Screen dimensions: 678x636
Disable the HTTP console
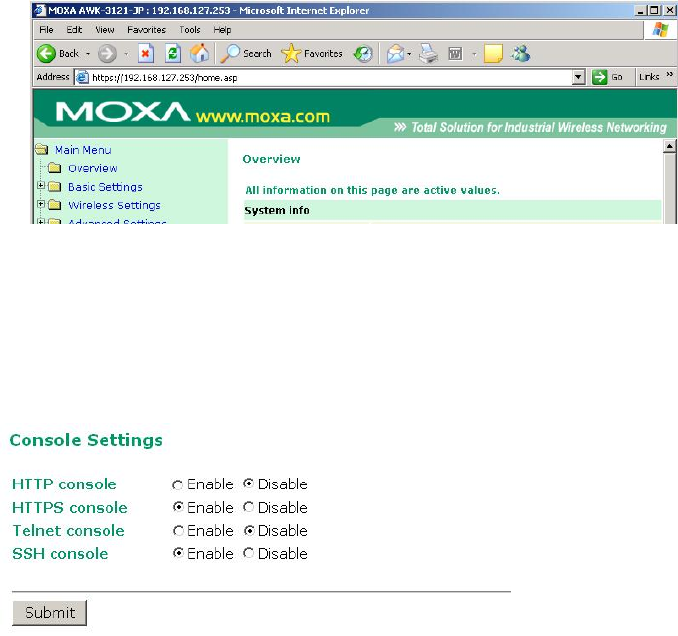click(248, 483)
